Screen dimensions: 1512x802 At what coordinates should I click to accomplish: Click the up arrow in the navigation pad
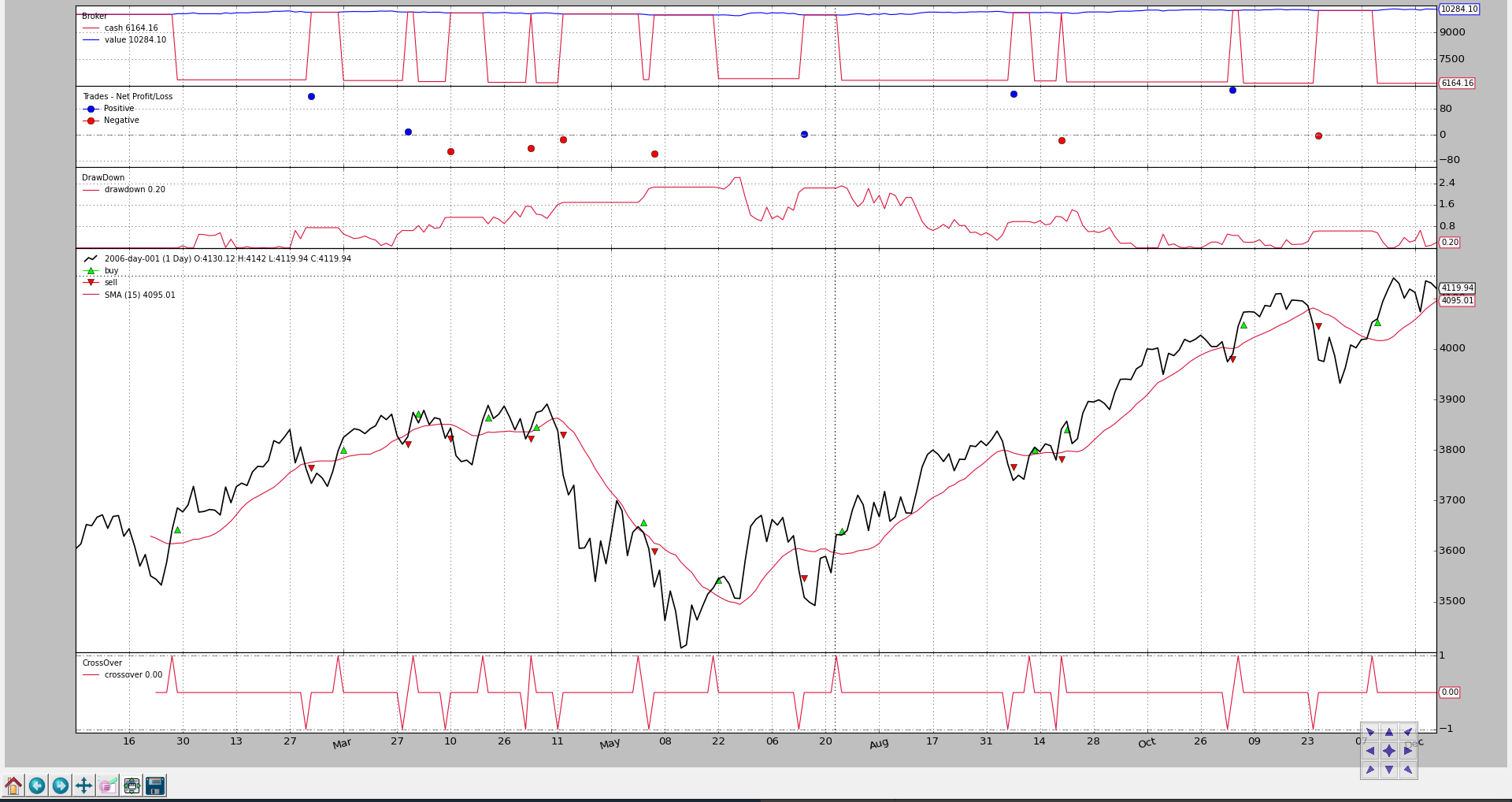(x=1389, y=733)
